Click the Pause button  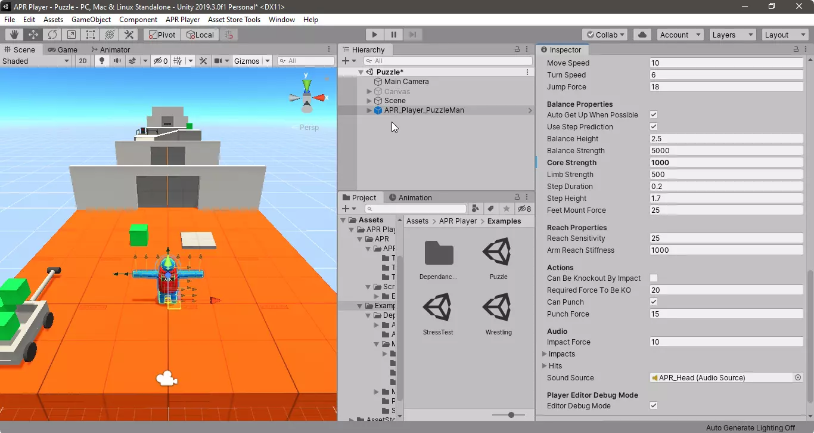click(x=394, y=35)
